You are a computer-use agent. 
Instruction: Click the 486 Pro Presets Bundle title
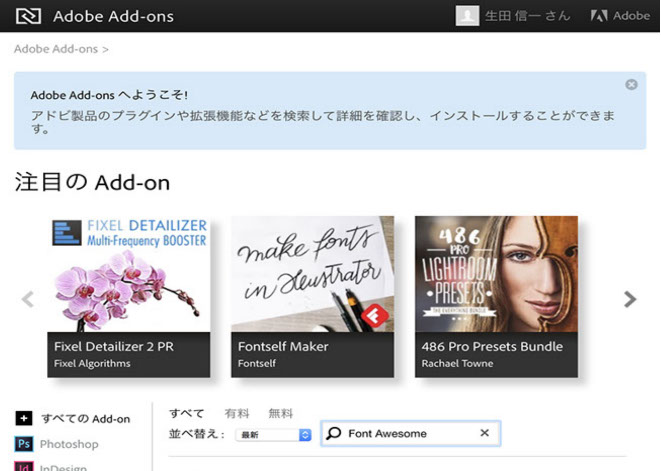tap(492, 347)
